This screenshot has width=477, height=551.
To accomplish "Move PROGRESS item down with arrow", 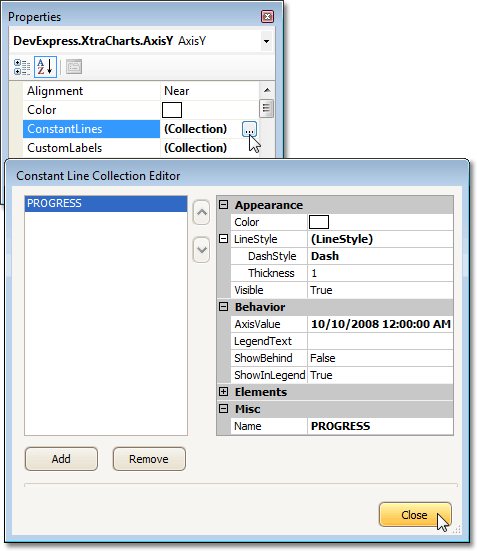I will tap(201, 250).
